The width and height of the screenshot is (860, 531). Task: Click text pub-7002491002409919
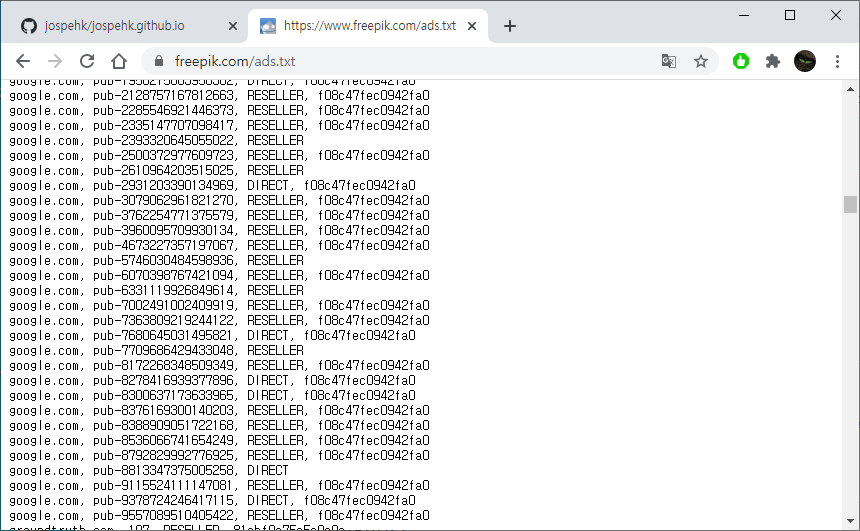[165, 306]
